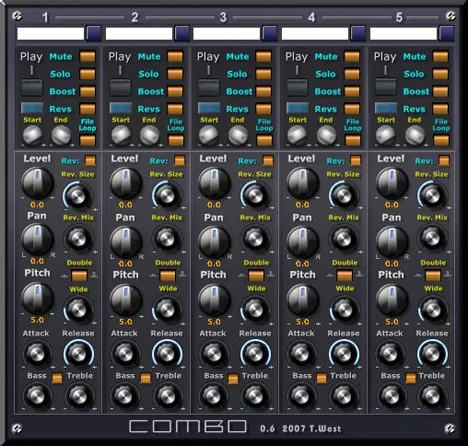This screenshot has height=446, width=468.
Task: Click the Pan knob in channel 3
Action: click(x=214, y=242)
